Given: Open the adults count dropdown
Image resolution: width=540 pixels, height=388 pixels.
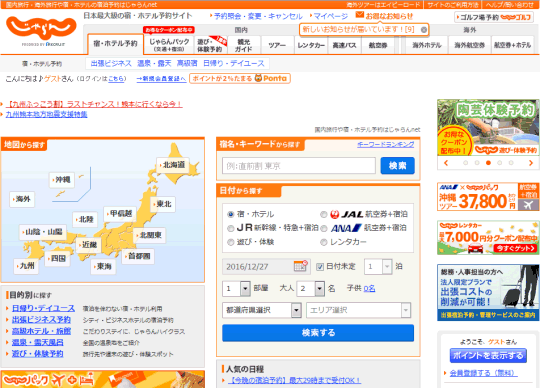Looking at the screenshot, I should coord(311,289).
